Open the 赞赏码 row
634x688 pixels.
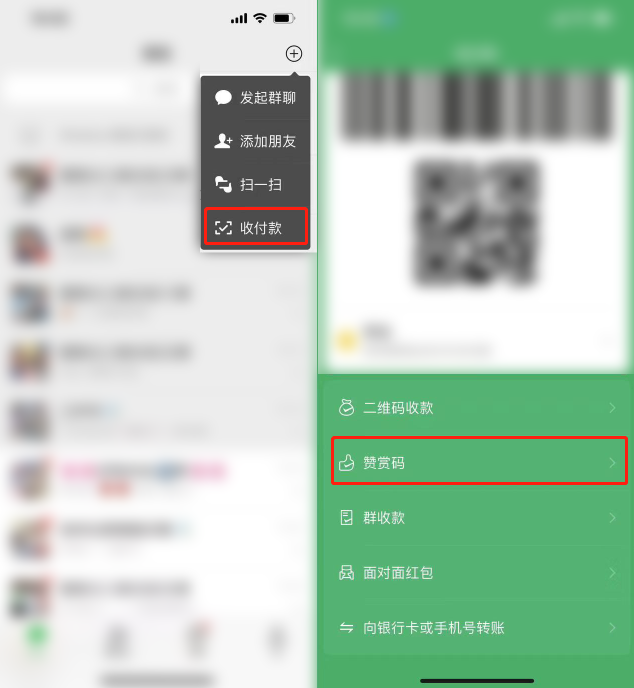pos(479,461)
